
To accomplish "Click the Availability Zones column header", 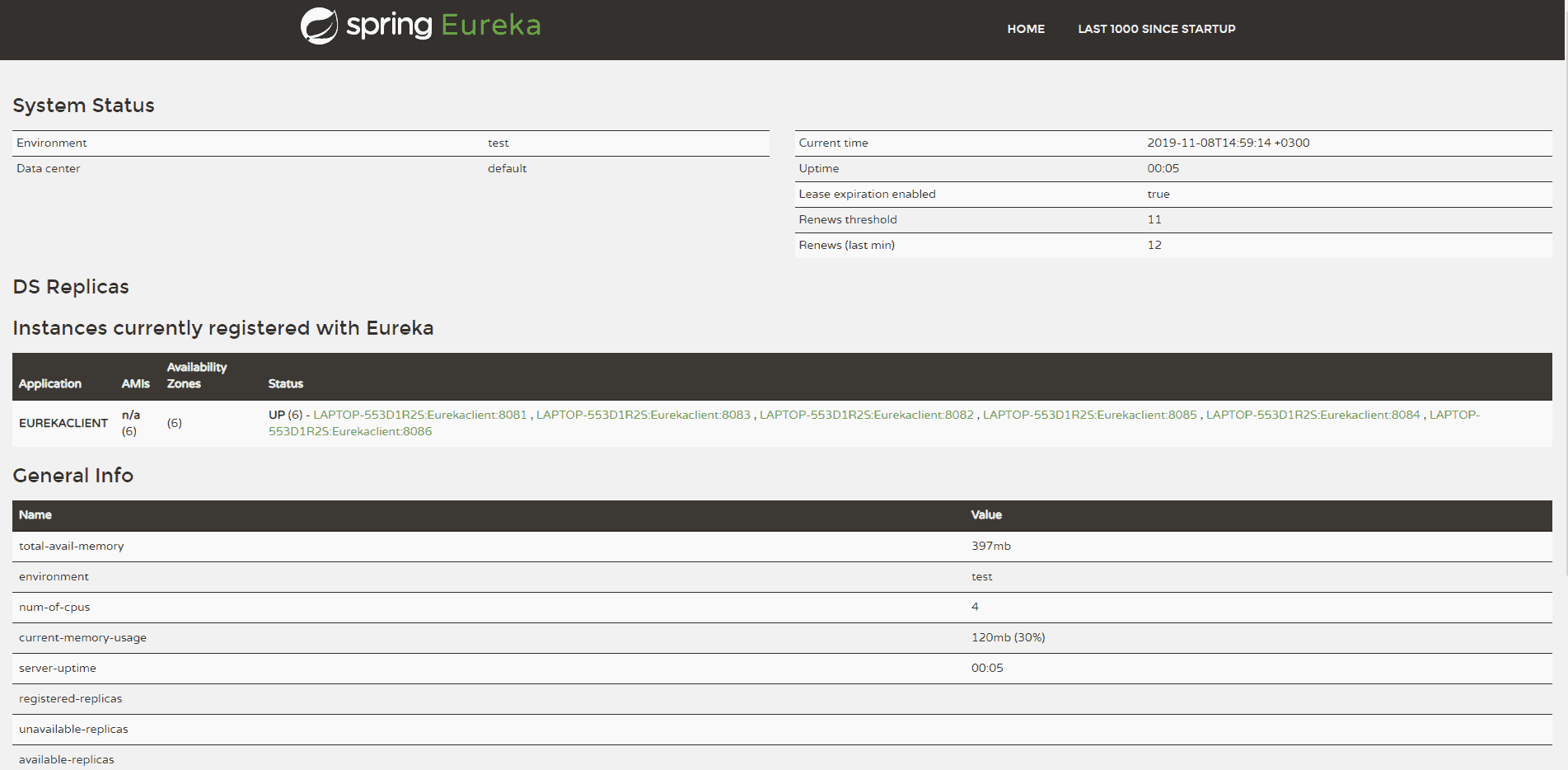I will (x=197, y=375).
